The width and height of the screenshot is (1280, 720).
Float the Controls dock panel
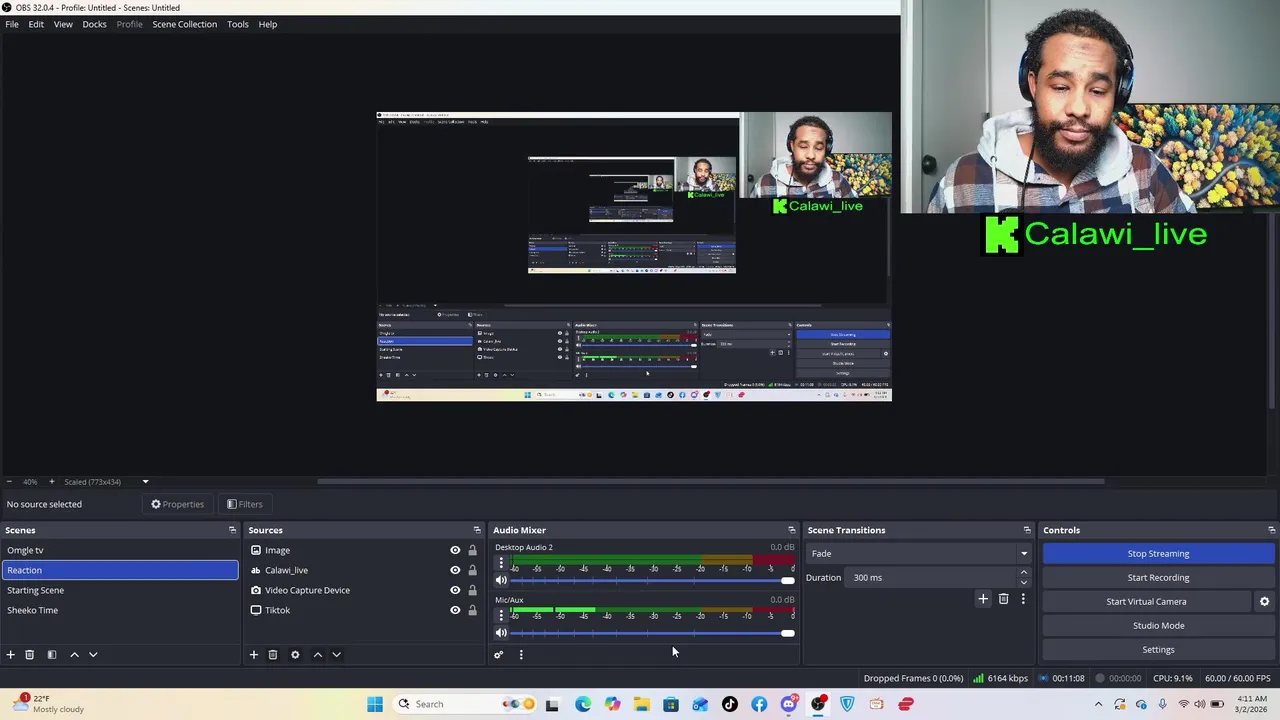click(x=1271, y=530)
